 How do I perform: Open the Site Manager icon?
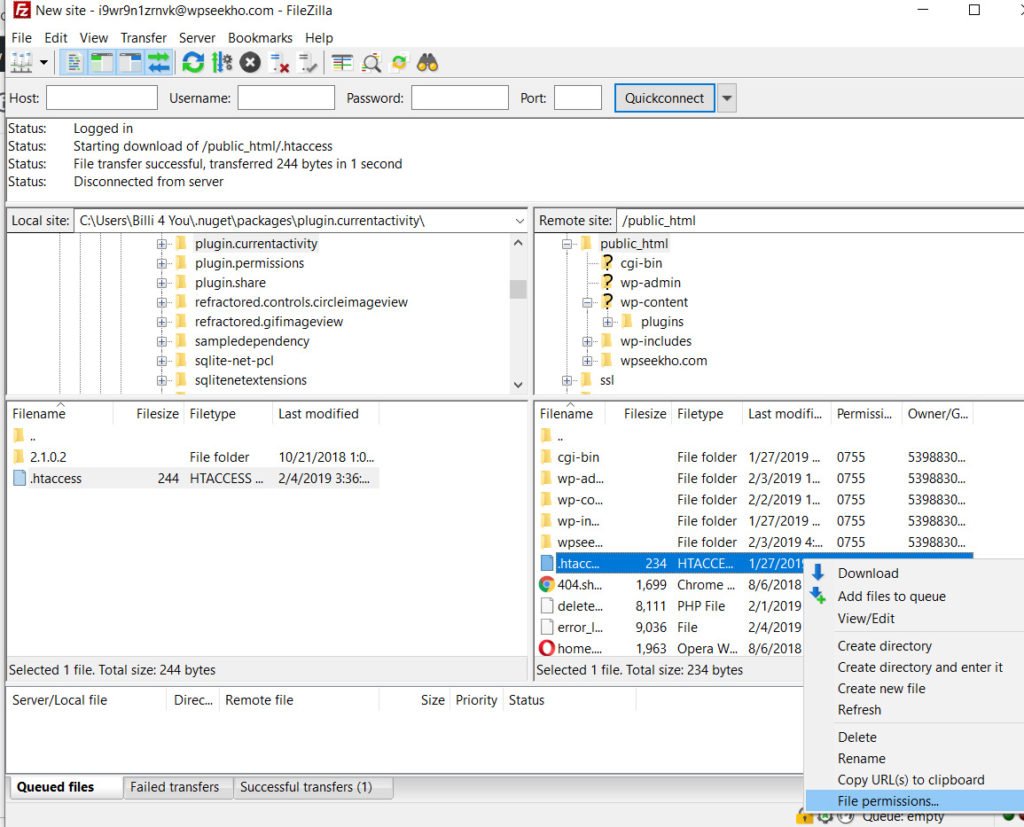(21, 63)
